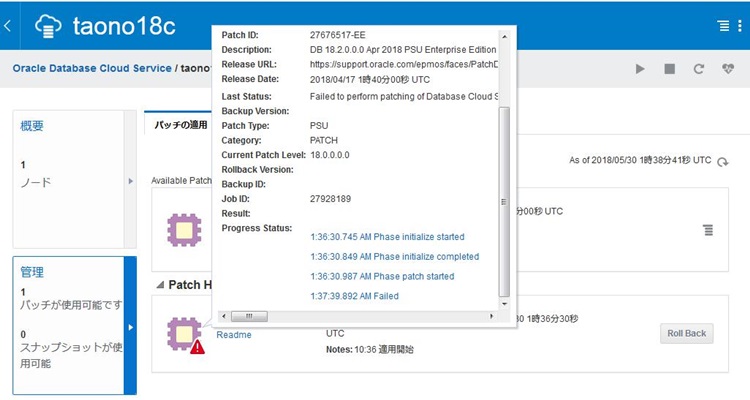Screen dimensions: 750x400
Task: Click the Restart service icon
Action: 699,69
